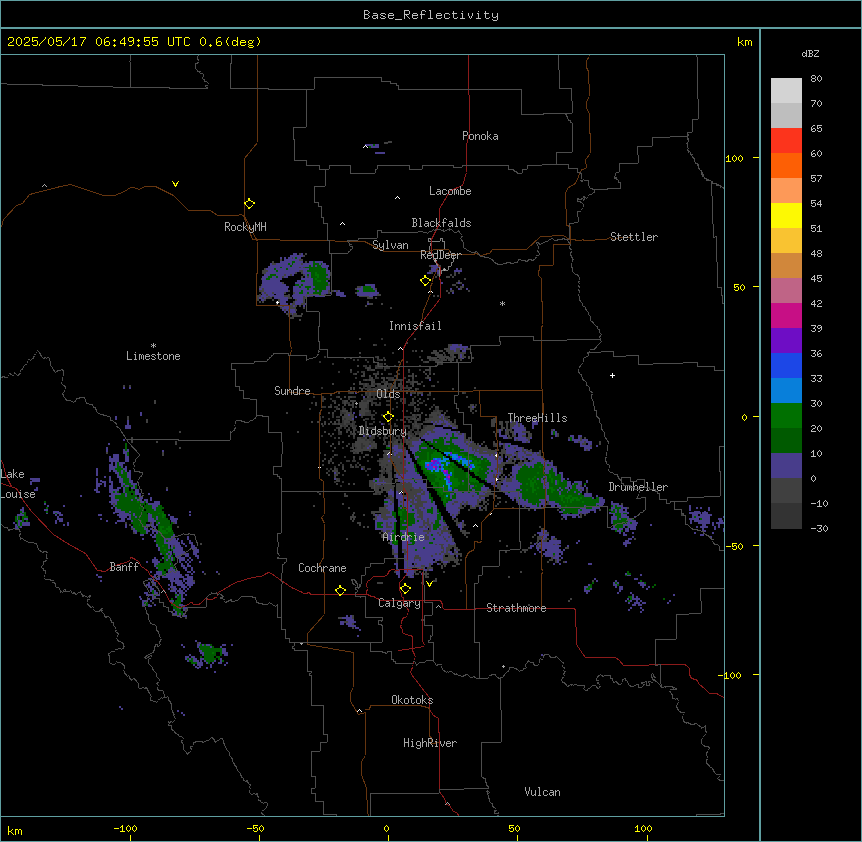Click the Drumheller town label
Screen dimensions: 862x842
pyautogui.click(x=638, y=487)
